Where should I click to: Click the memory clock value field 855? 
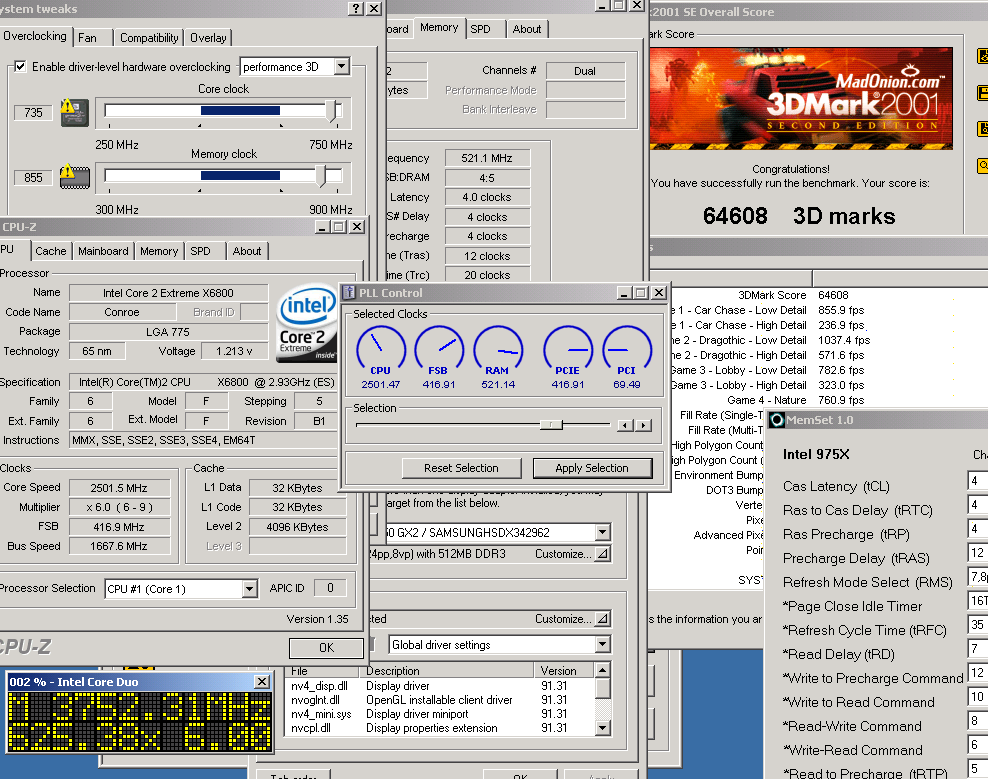(x=33, y=178)
